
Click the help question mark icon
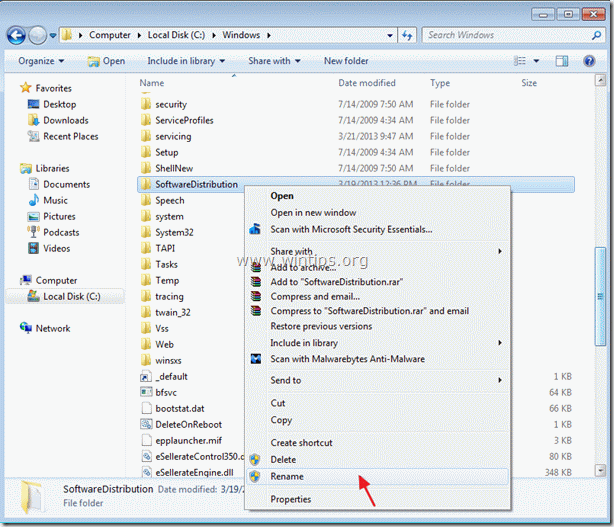point(589,61)
